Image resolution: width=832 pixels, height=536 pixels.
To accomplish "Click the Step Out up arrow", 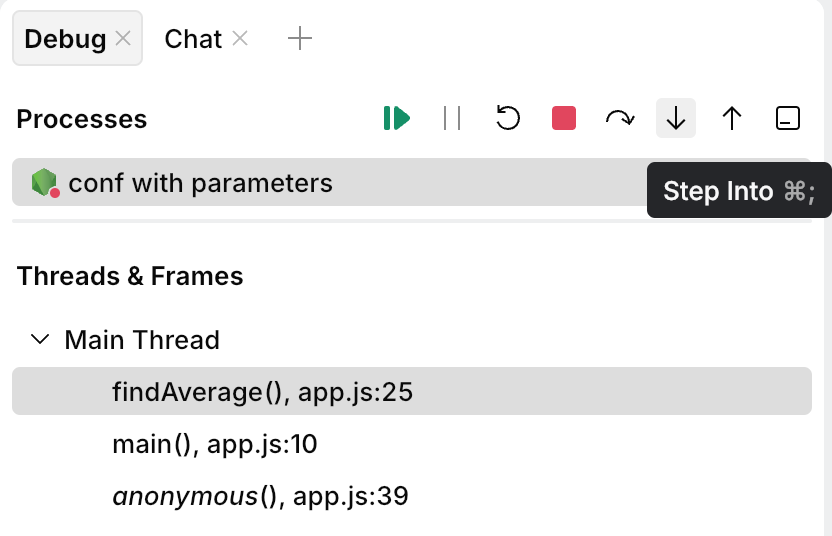I will tap(732, 119).
